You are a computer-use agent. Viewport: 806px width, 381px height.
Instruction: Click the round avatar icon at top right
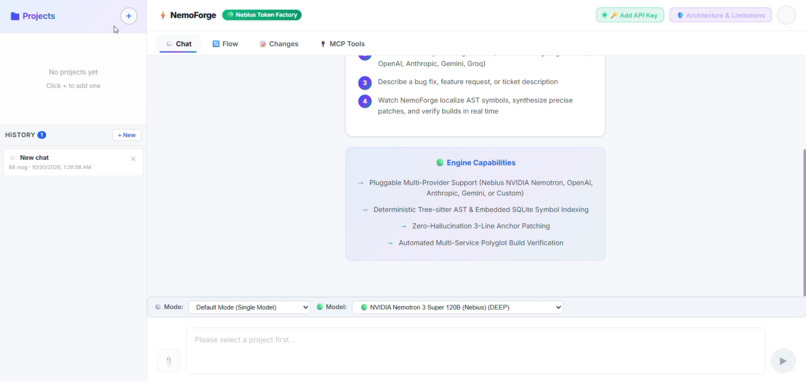pyautogui.click(x=786, y=15)
